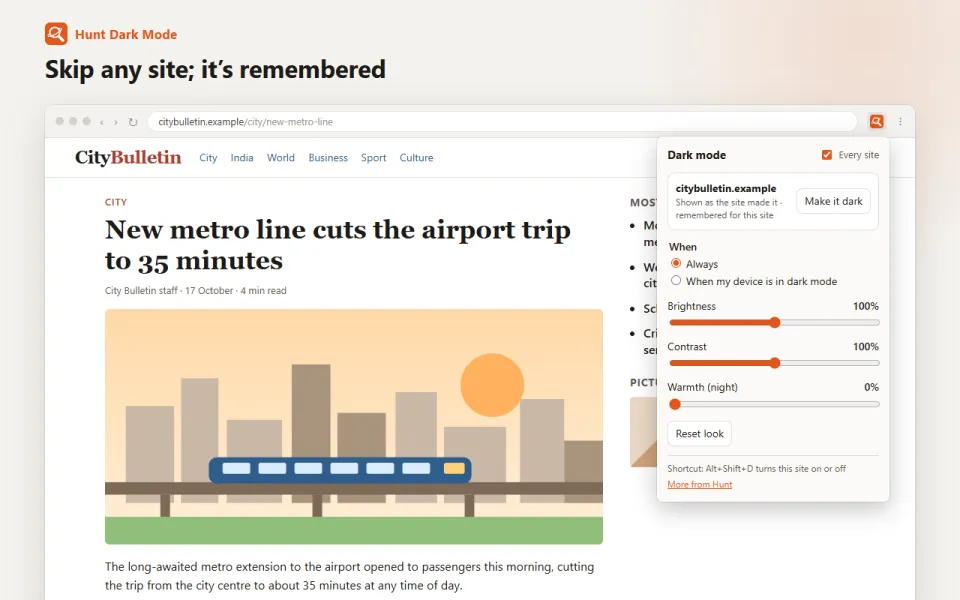Go to the Culture section
This screenshot has height=600, width=960.
coord(416,157)
